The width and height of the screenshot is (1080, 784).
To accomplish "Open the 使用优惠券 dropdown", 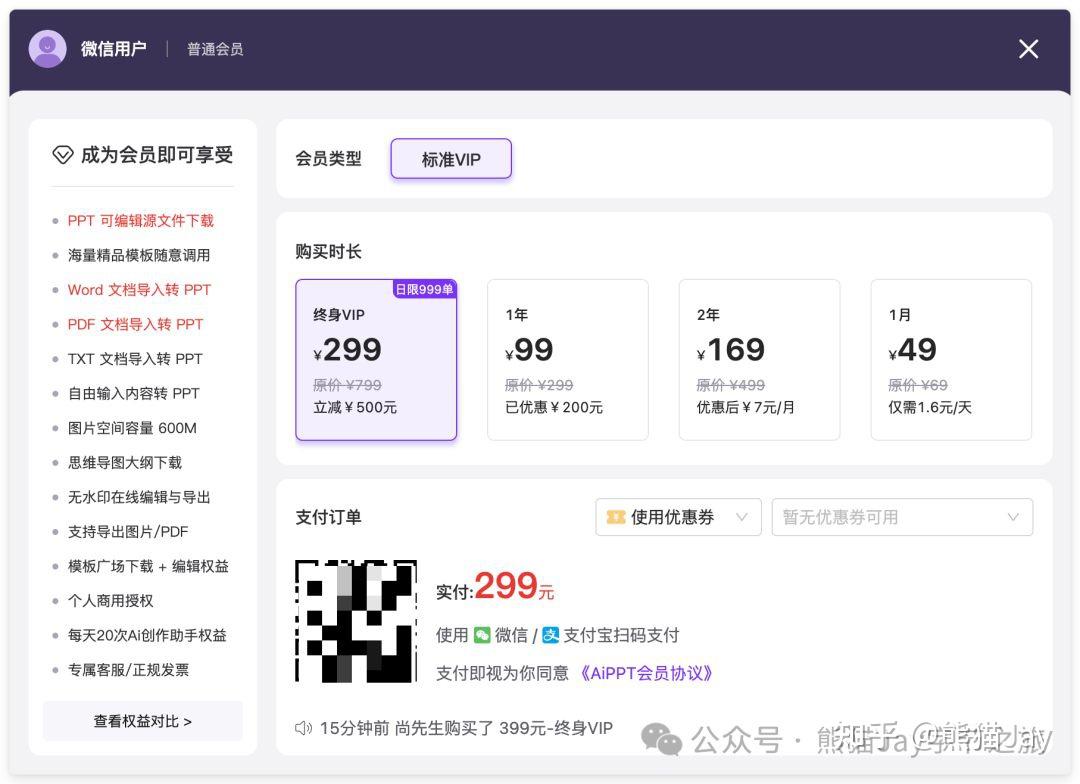I will [678, 517].
